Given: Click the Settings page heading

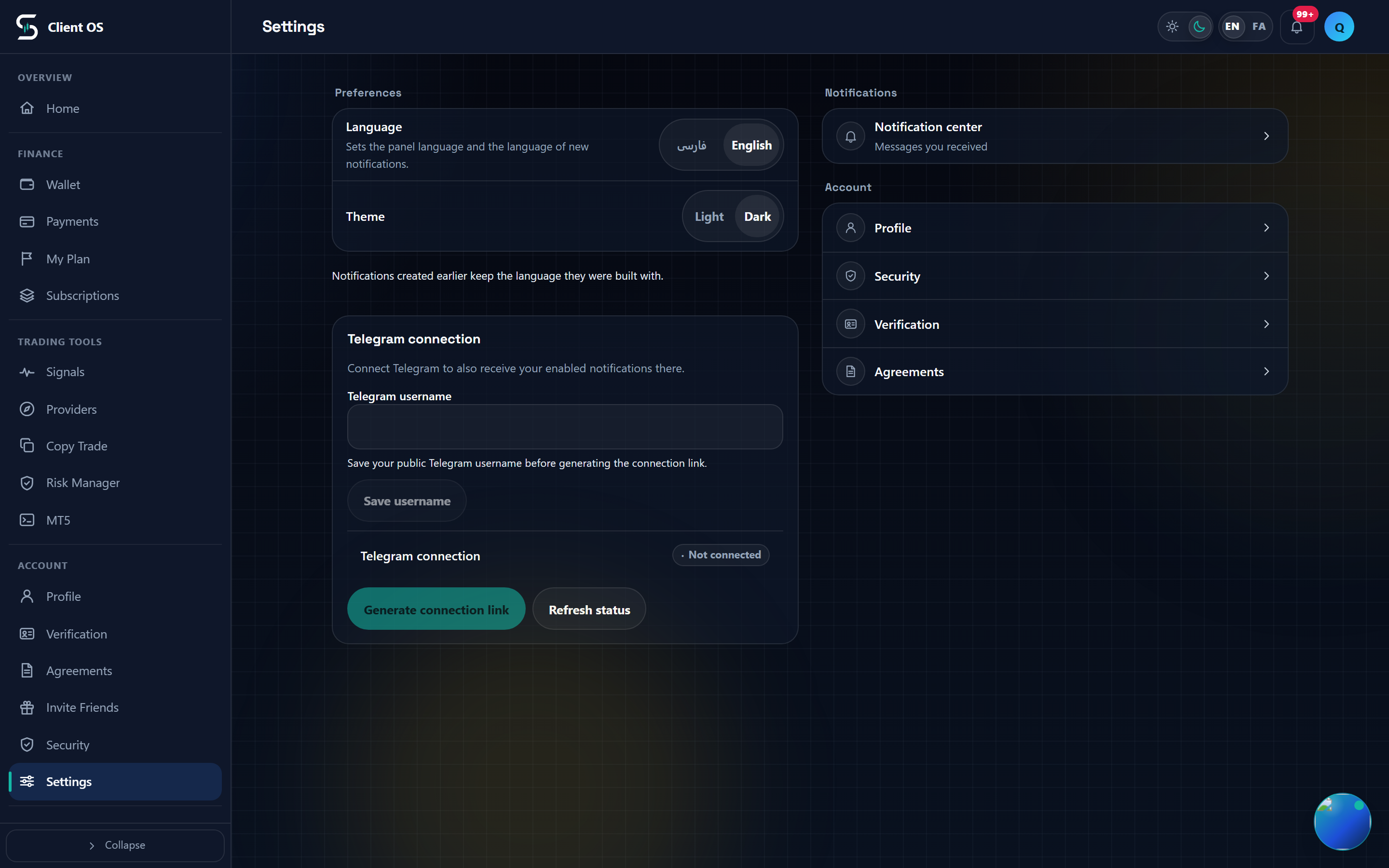Looking at the screenshot, I should [x=293, y=27].
